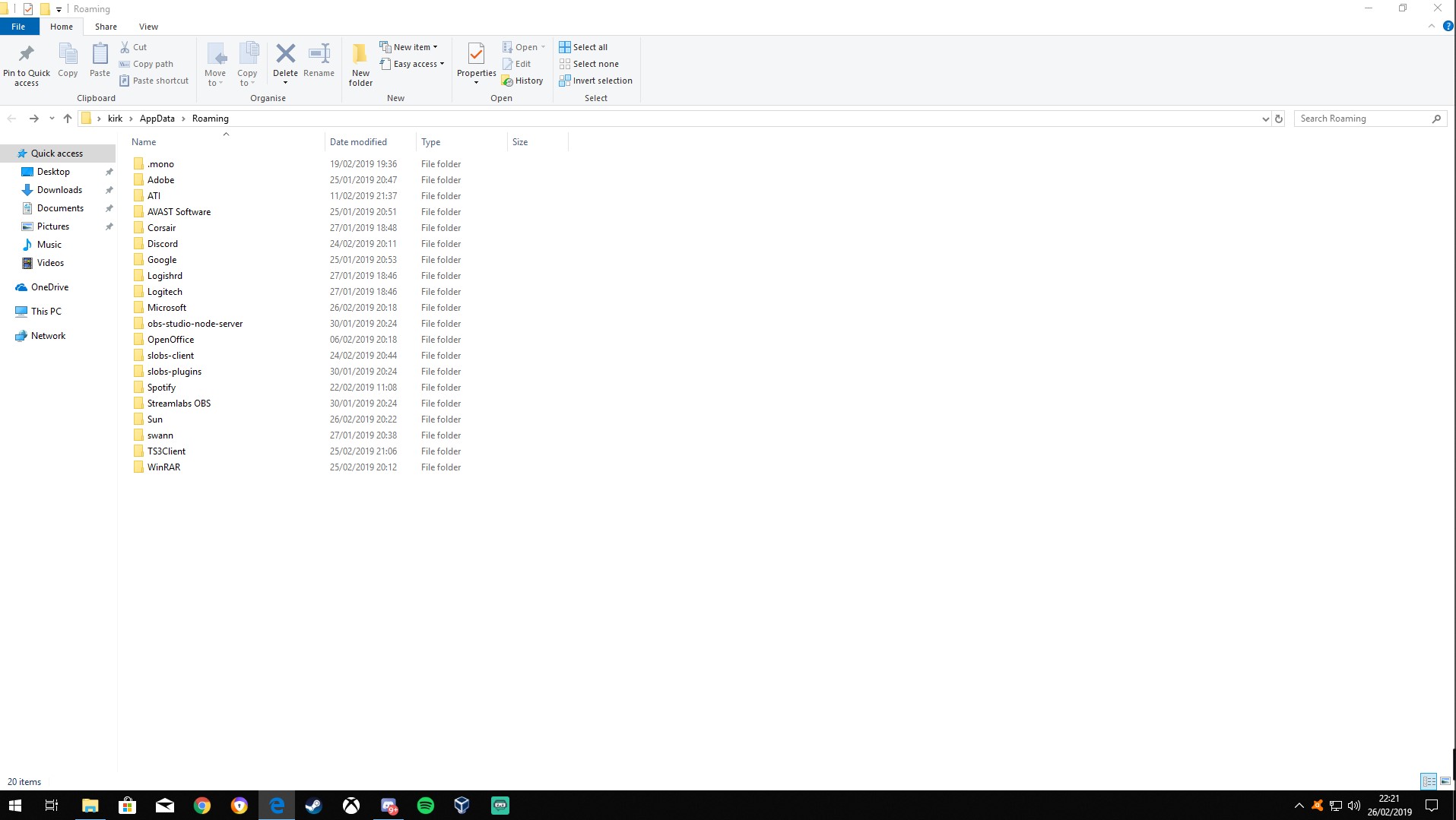Image resolution: width=1456 pixels, height=820 pixels.
Task: Open Spotify from the taskbar
Action: 426,806
